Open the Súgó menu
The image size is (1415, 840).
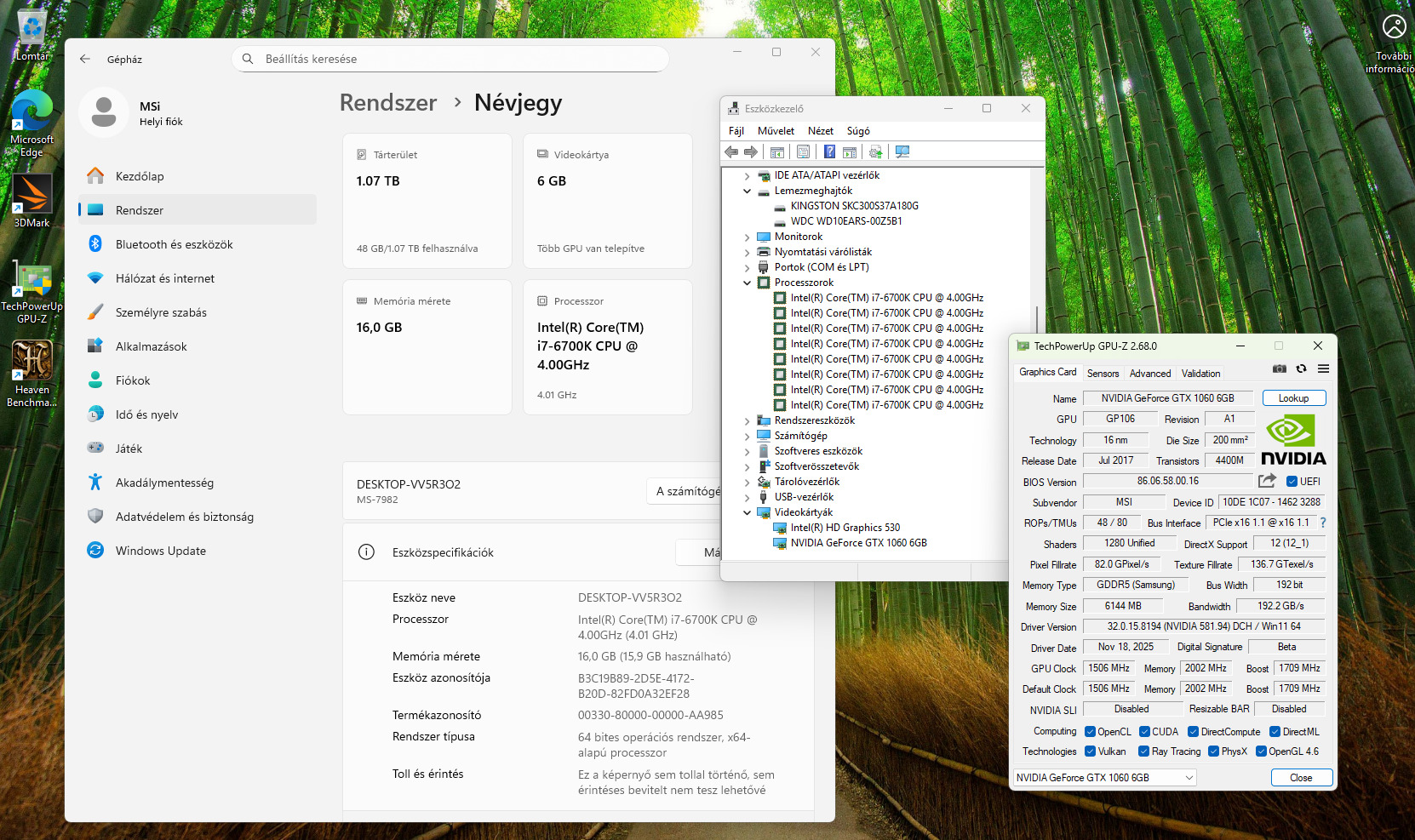(858, 131)
